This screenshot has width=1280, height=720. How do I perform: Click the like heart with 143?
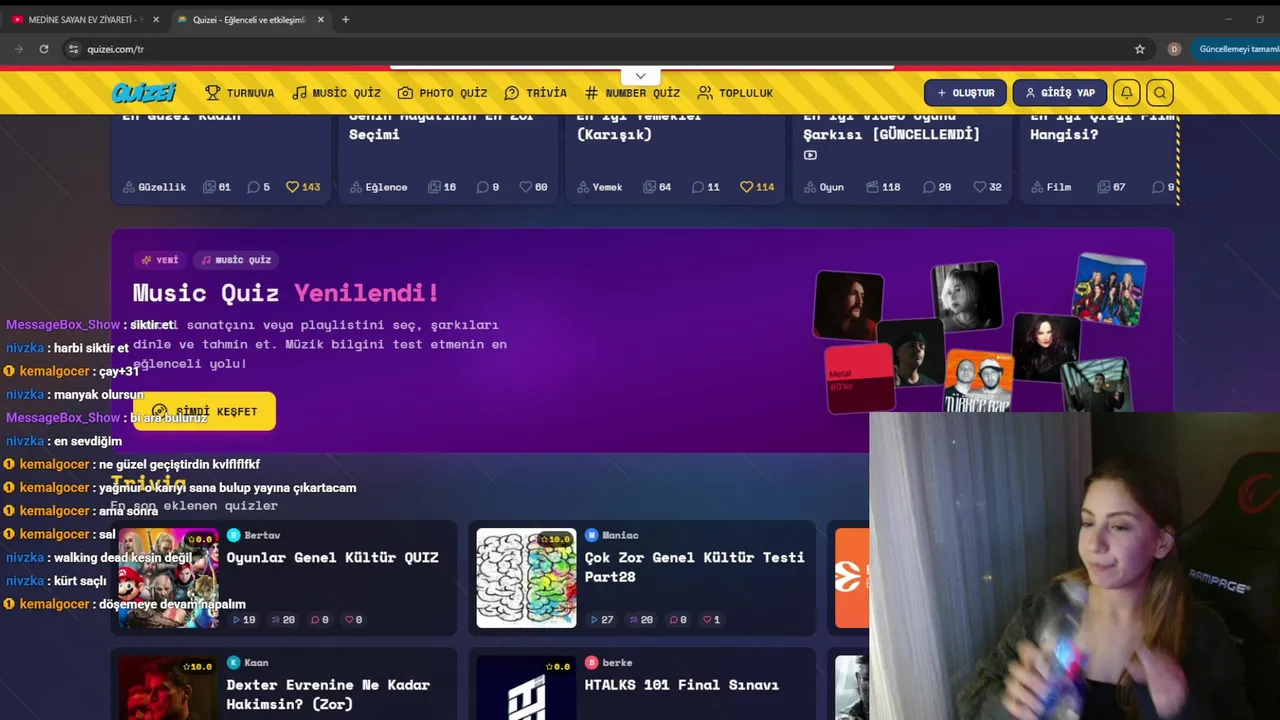coord(303,187)
